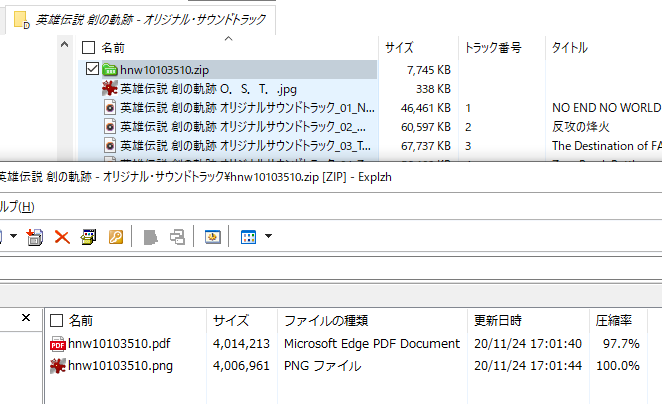
Task: Sort explorer list by トラック番号 column
Action: tap(493, 48)
